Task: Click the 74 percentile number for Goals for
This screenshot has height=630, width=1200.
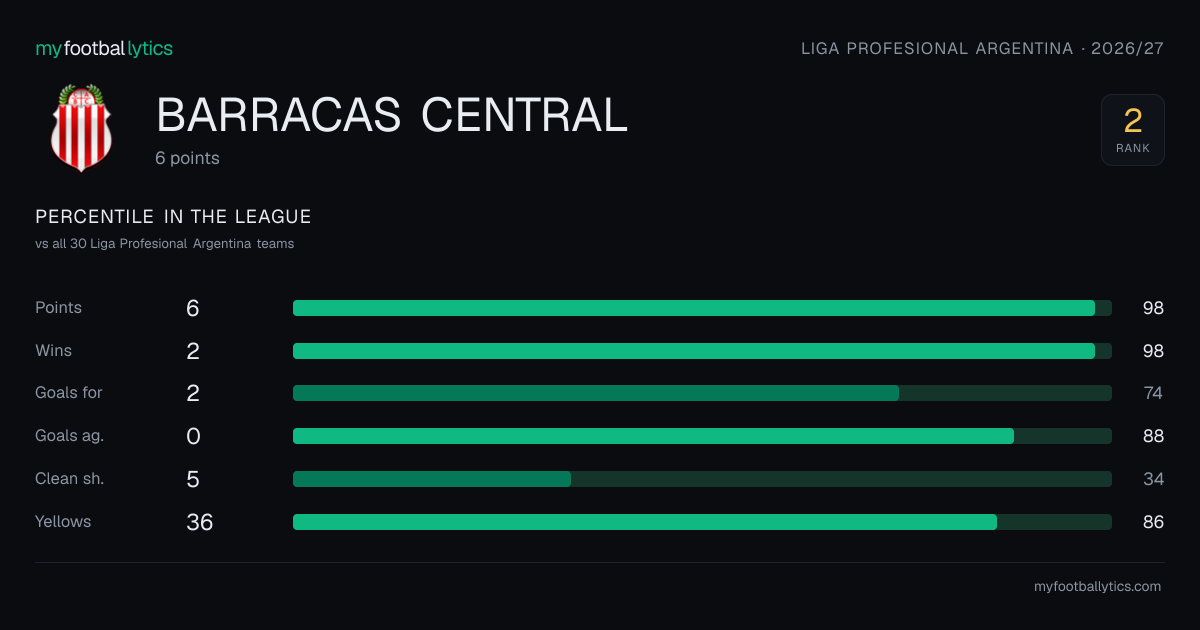Action: (1153, 393)
